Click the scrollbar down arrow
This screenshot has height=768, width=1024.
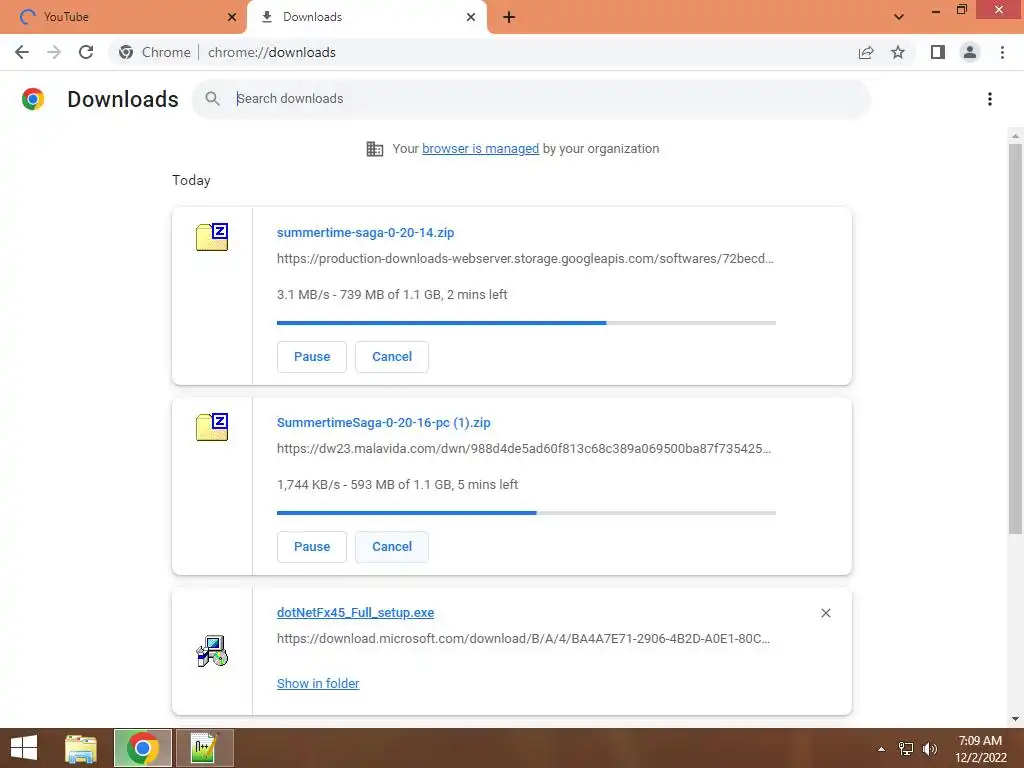pos(1015,719)
